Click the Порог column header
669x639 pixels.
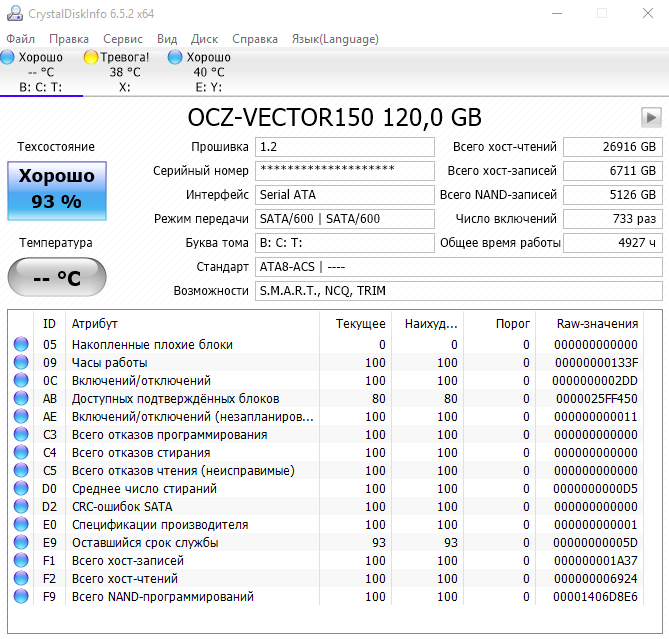(500, 324)
